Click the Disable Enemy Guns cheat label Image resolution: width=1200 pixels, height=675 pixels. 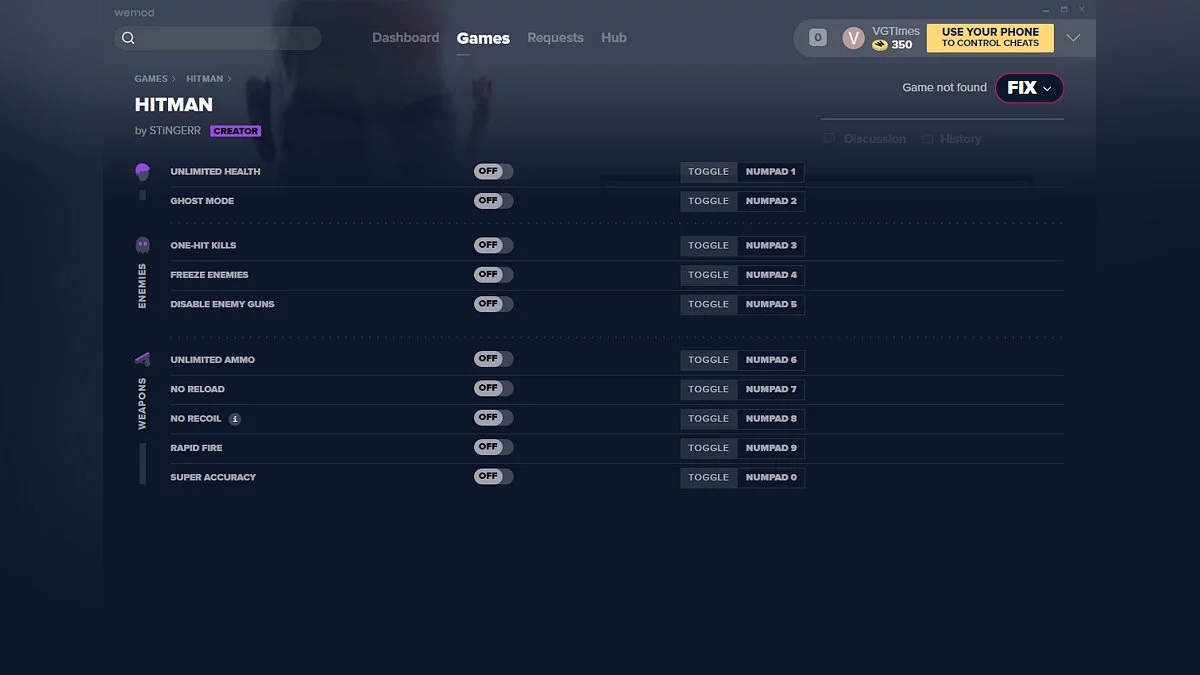pyautogui.click(x=222, y=304)
